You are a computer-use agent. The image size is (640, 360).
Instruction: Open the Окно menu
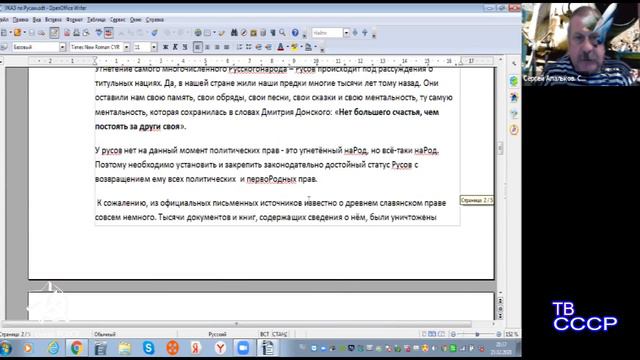[x=136, y=20]
